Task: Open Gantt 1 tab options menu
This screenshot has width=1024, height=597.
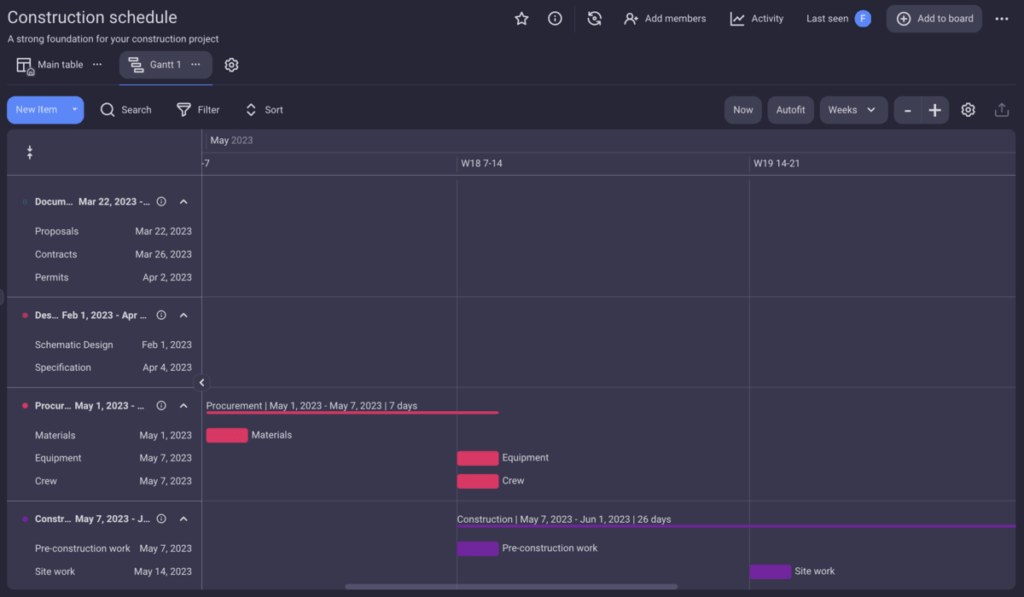Action: coord(195,65)
